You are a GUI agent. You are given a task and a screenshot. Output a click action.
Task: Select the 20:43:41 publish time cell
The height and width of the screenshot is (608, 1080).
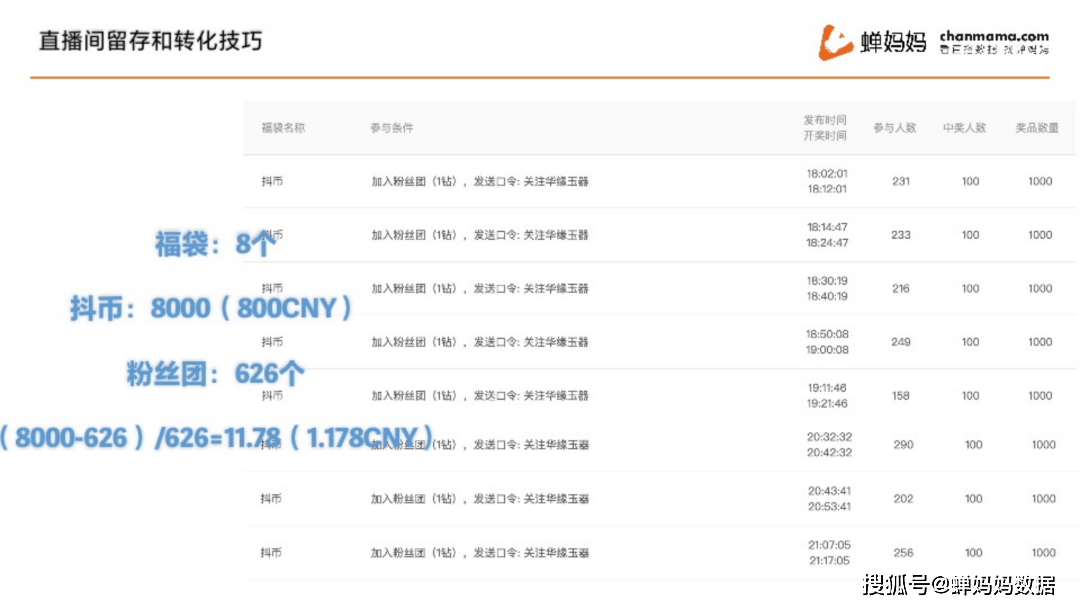point(829,491)
